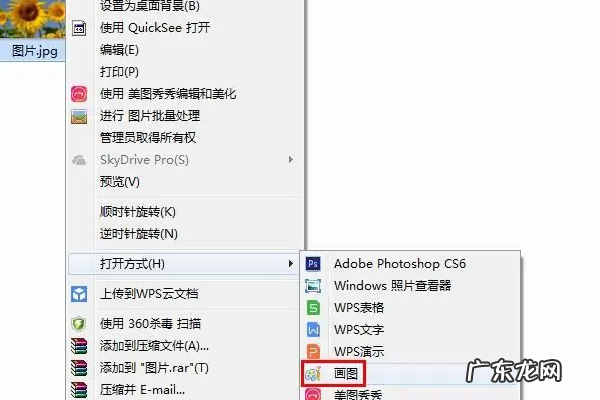Screen dimensions: 600x400
Task: Click the Adobe Photoshop CS6 Ps icon
Action: click(313, 264)
